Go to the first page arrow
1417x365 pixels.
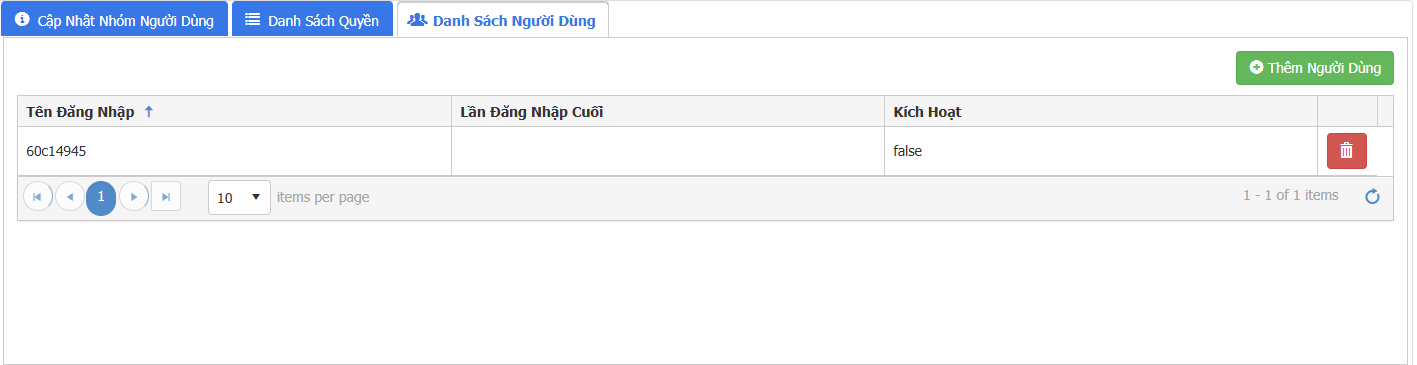point(37,197)
